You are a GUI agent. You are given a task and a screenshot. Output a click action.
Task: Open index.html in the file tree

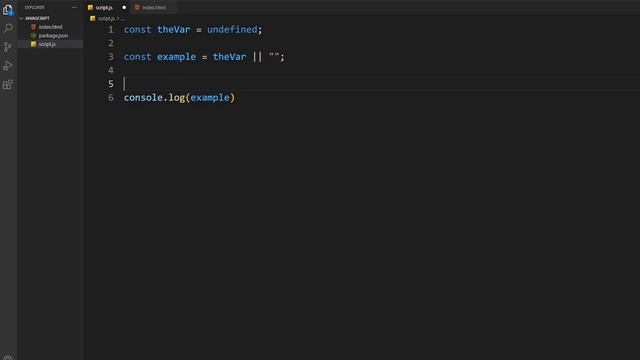[x=50, y=27]
